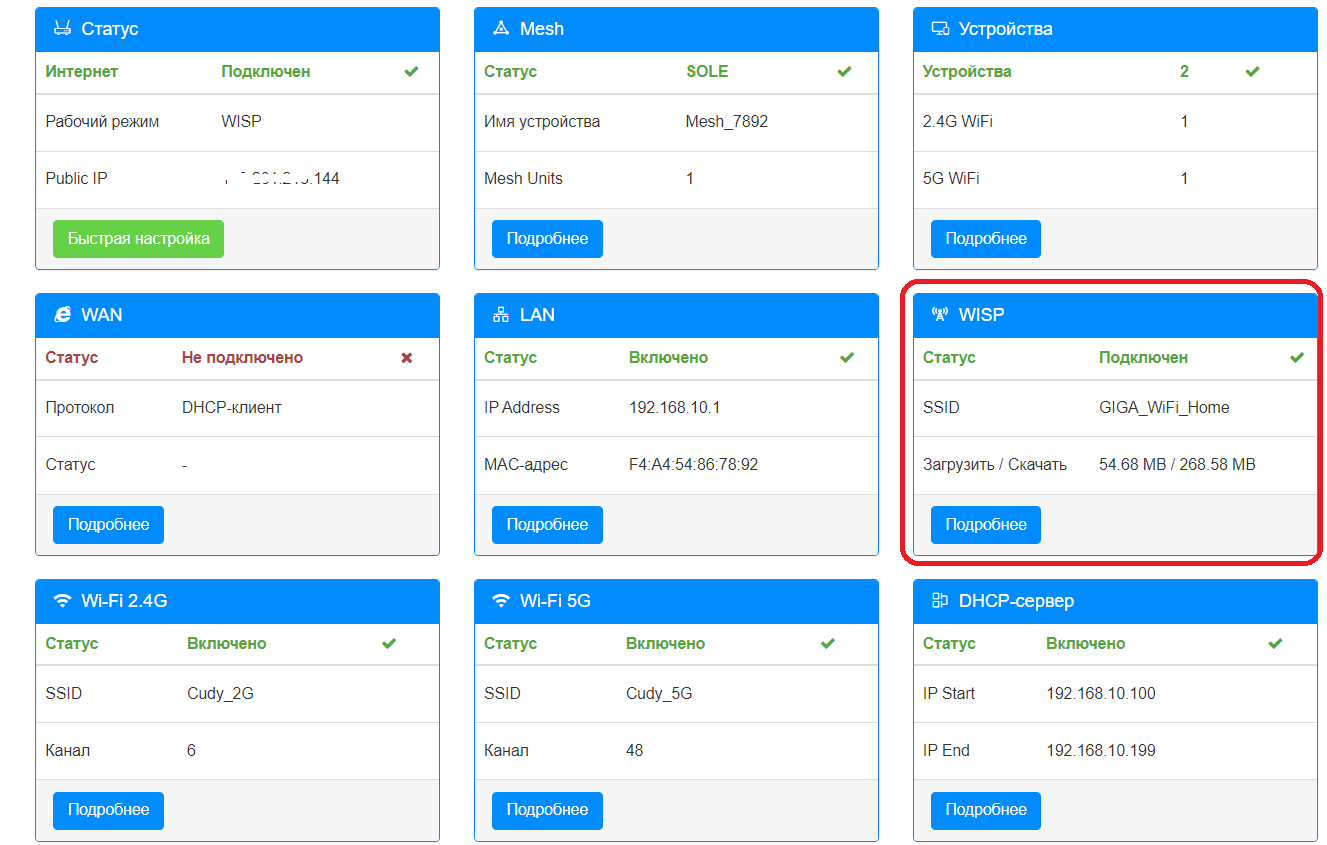
Task: Click the Wi-Fi 5G signal icon
Action: (x=501, y=601)
